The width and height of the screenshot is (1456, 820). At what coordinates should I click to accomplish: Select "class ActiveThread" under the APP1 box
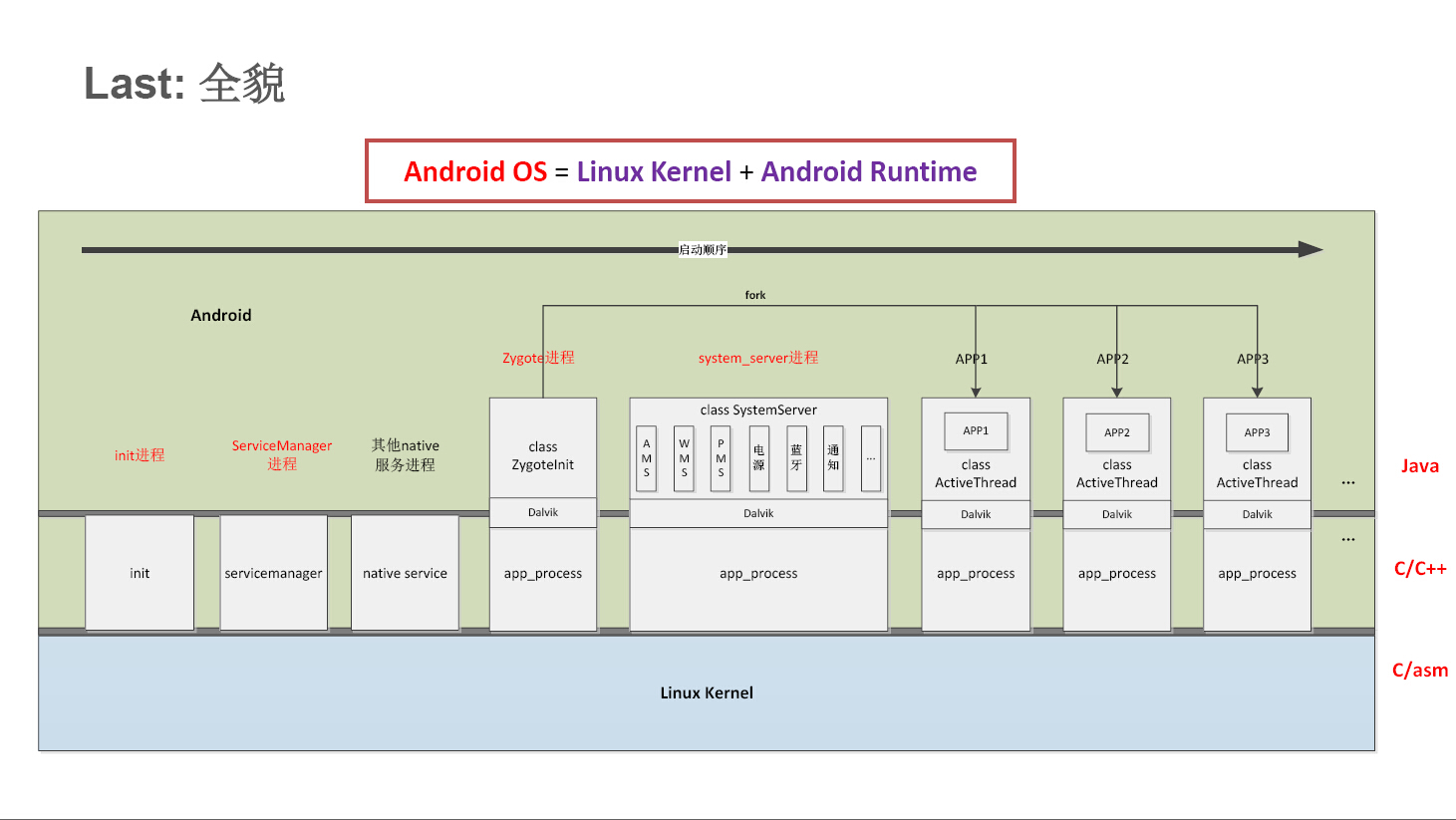point(976,474)
